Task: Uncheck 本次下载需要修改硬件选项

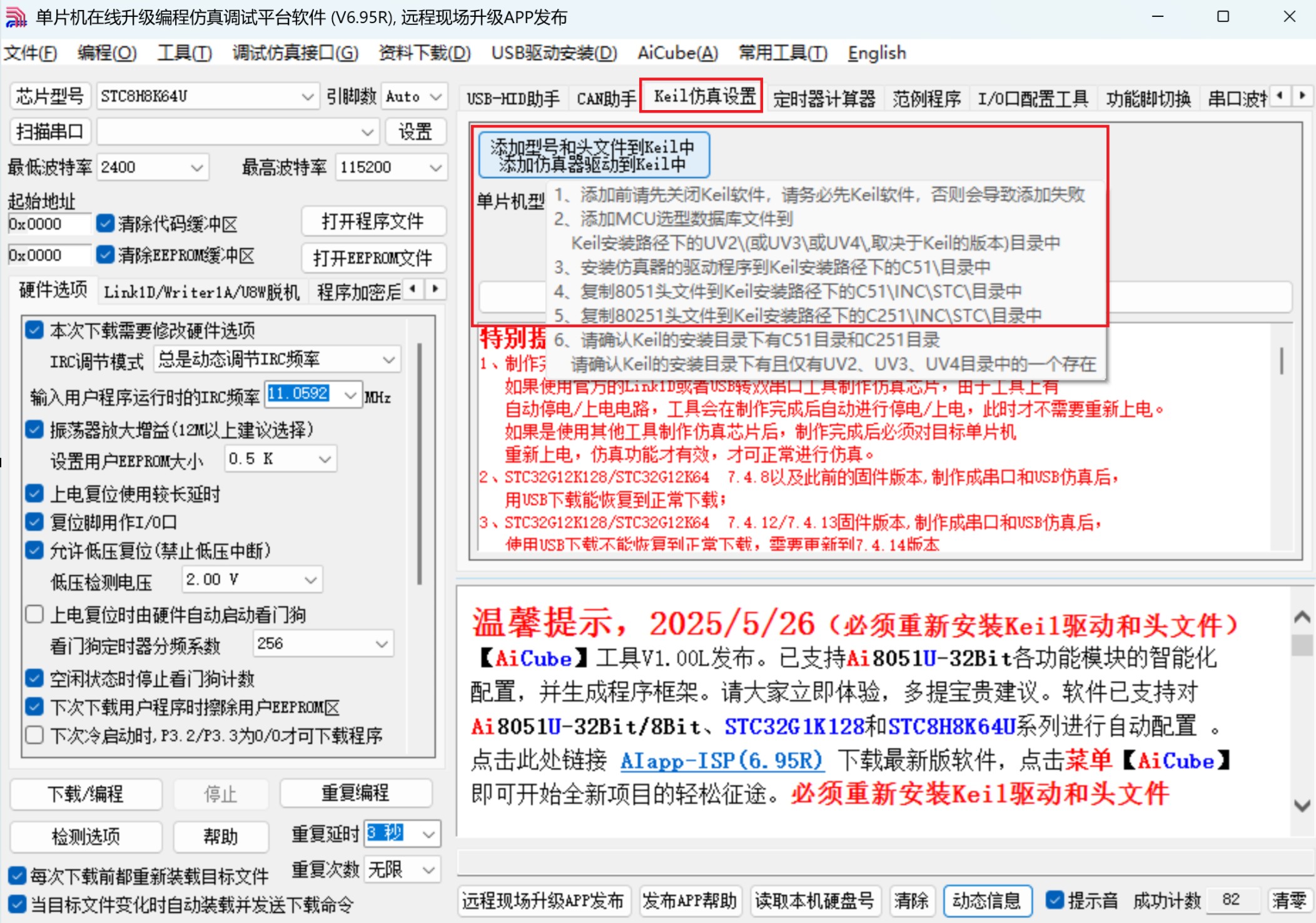Action: [34, 330]
